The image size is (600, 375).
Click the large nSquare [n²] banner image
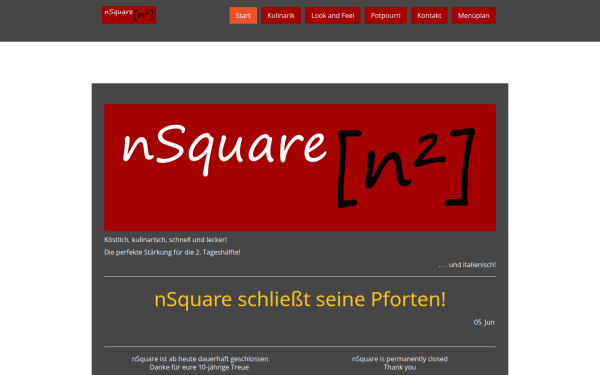pos(300,168)
